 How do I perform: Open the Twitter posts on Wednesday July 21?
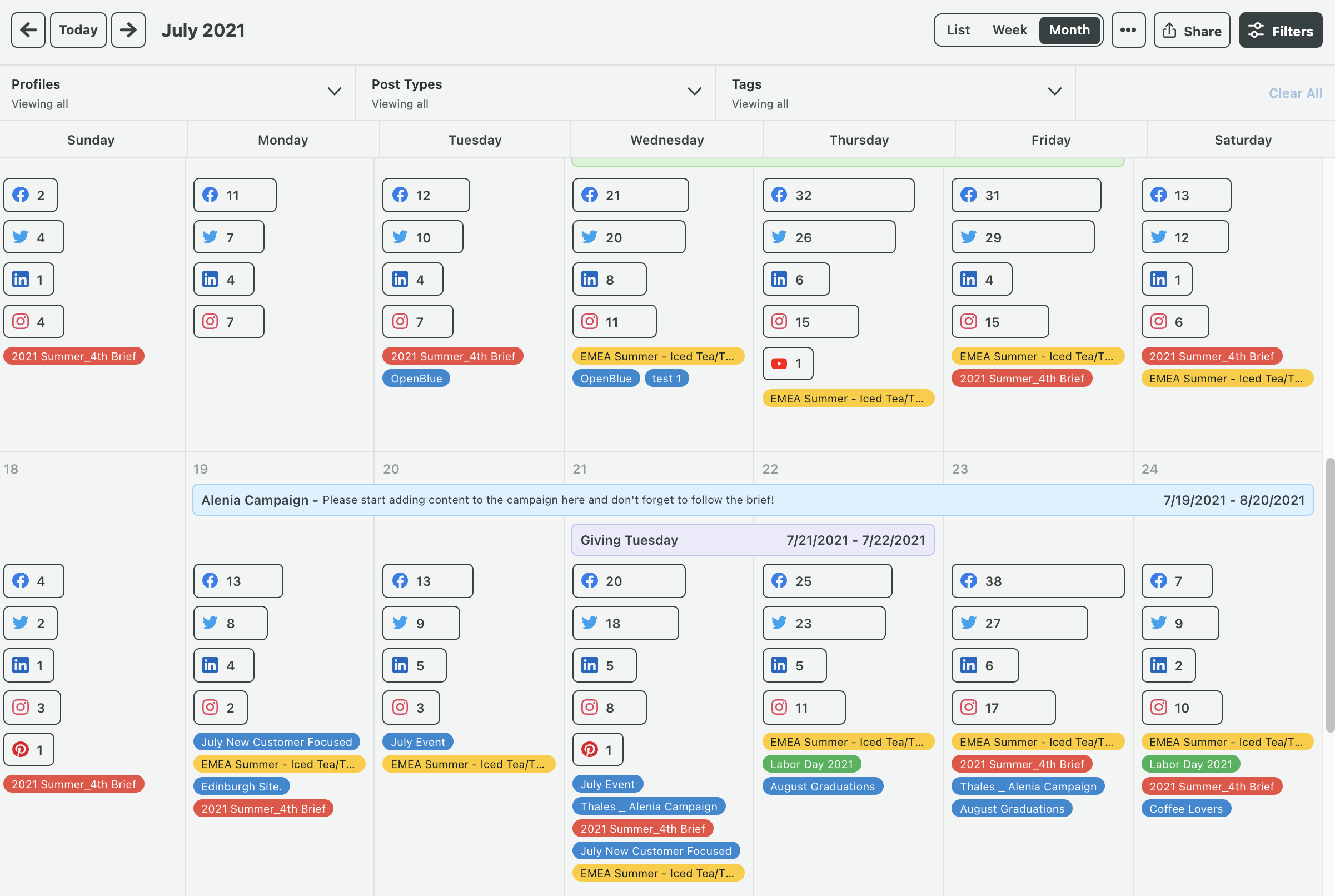click(625, 623)
